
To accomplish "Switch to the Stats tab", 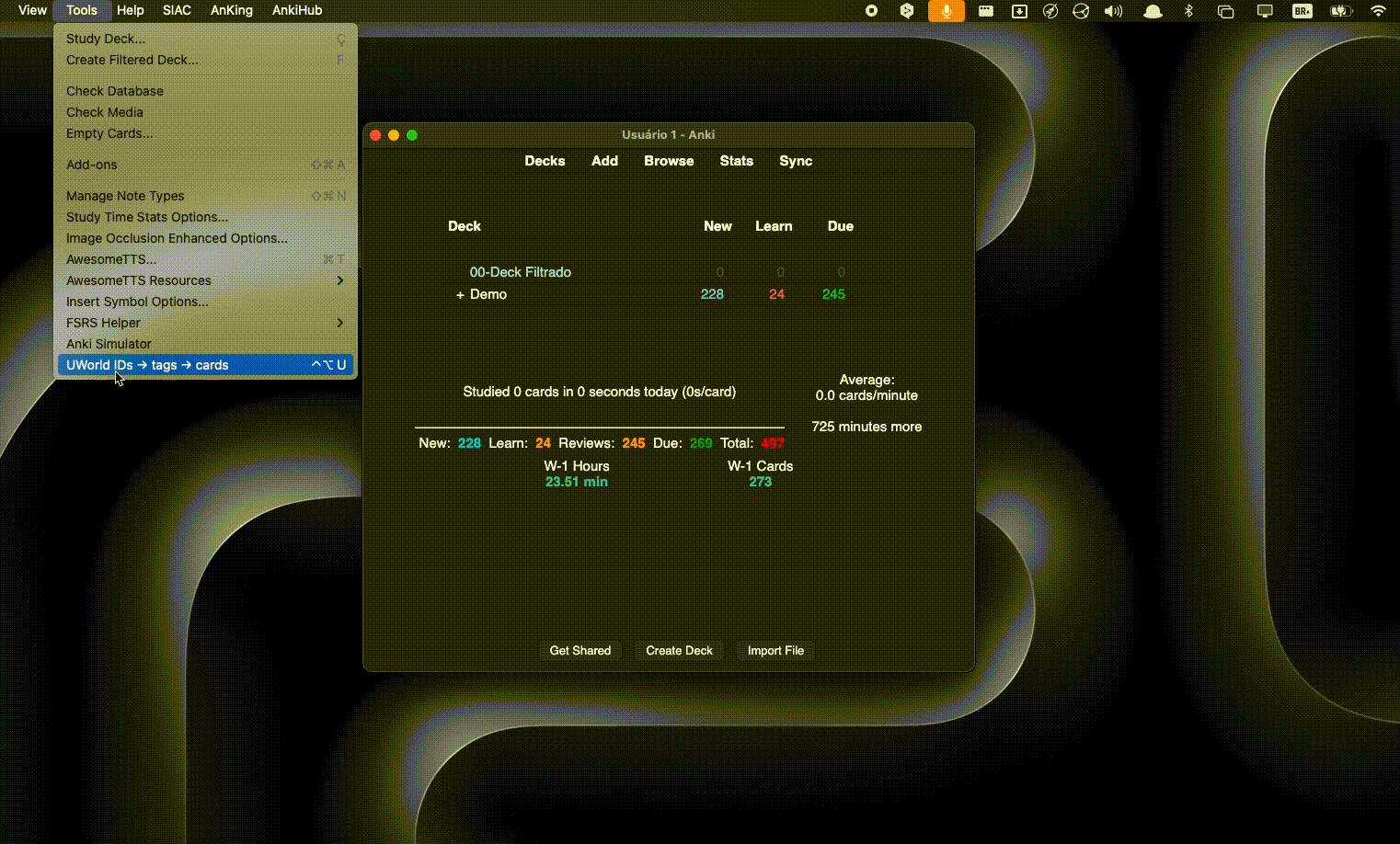I will [x=736, y=161].
